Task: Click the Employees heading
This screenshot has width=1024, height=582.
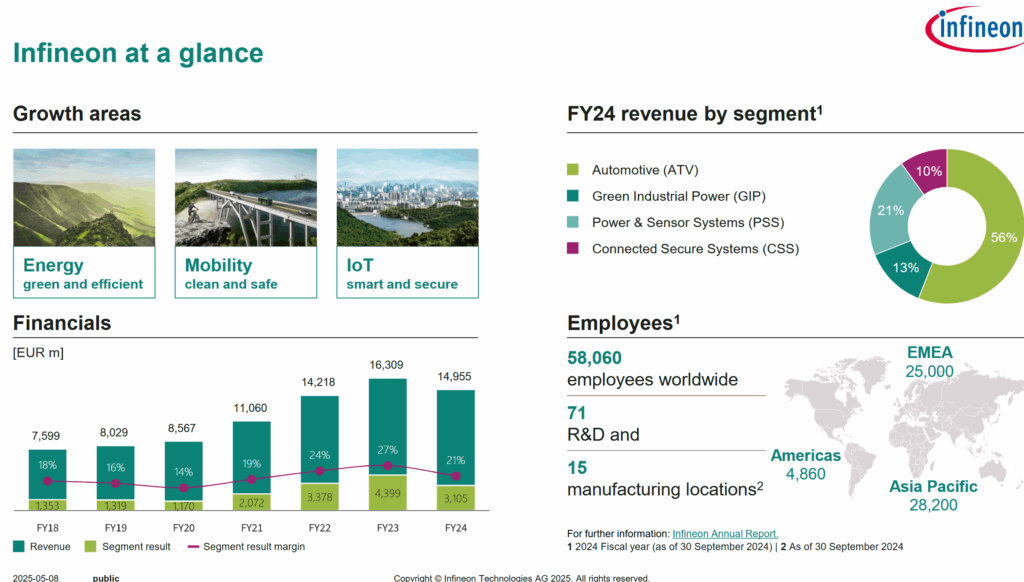Action: coord(624,323)
